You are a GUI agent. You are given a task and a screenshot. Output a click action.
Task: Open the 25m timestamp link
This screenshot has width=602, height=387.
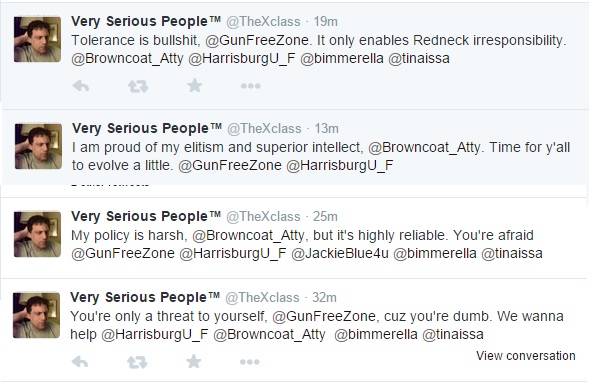click(x=325, y=217)
